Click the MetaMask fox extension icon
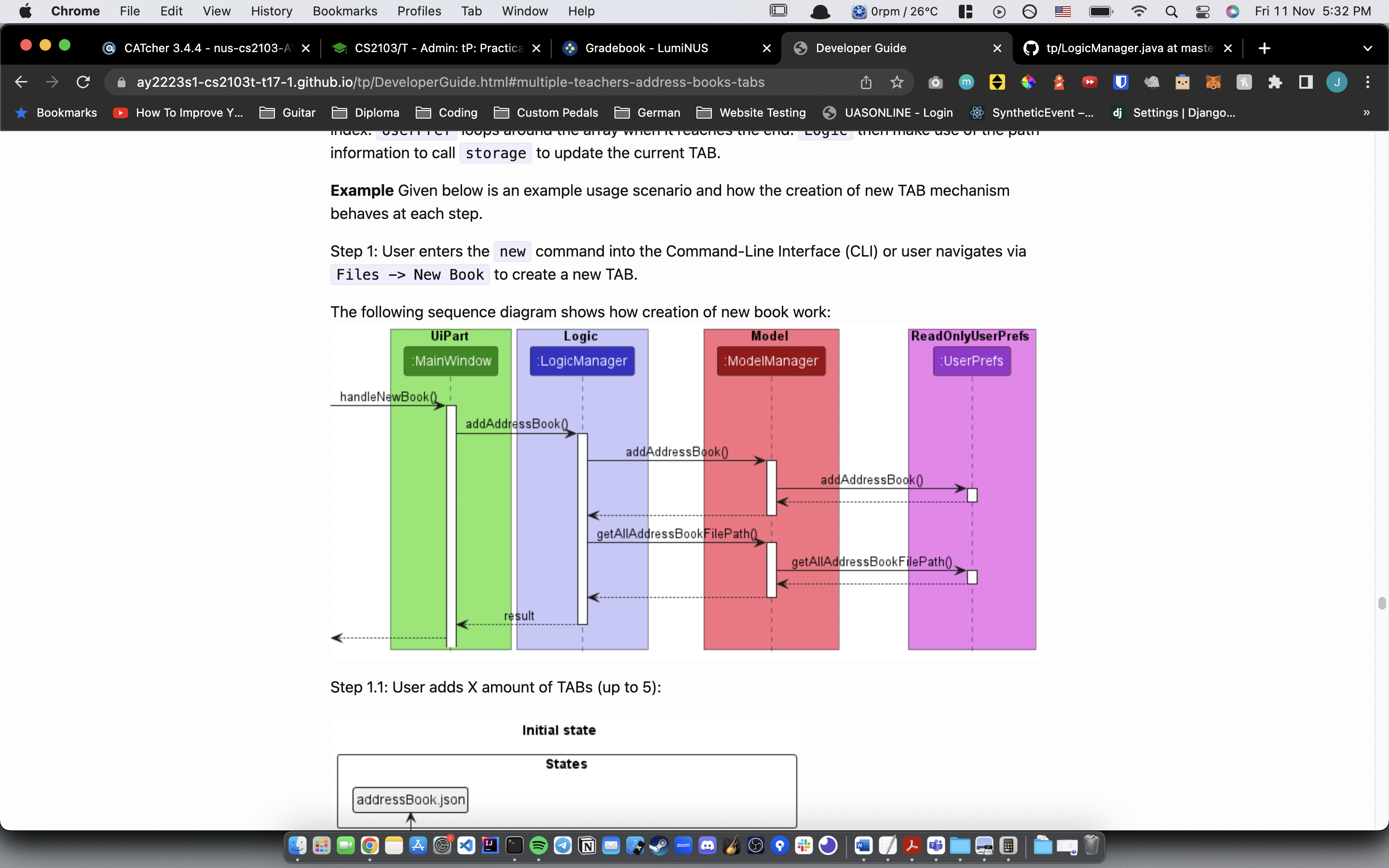 point(1213,82)
